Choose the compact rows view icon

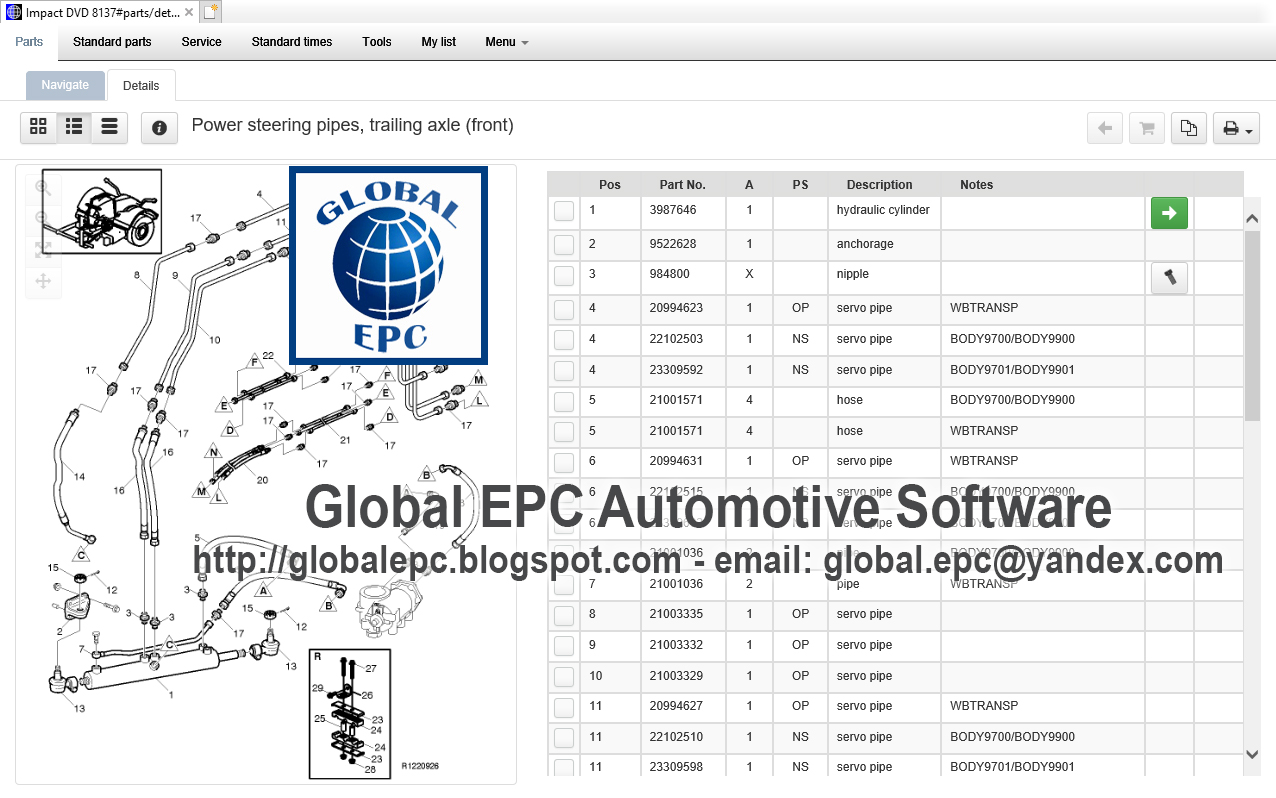coord(110,127)
